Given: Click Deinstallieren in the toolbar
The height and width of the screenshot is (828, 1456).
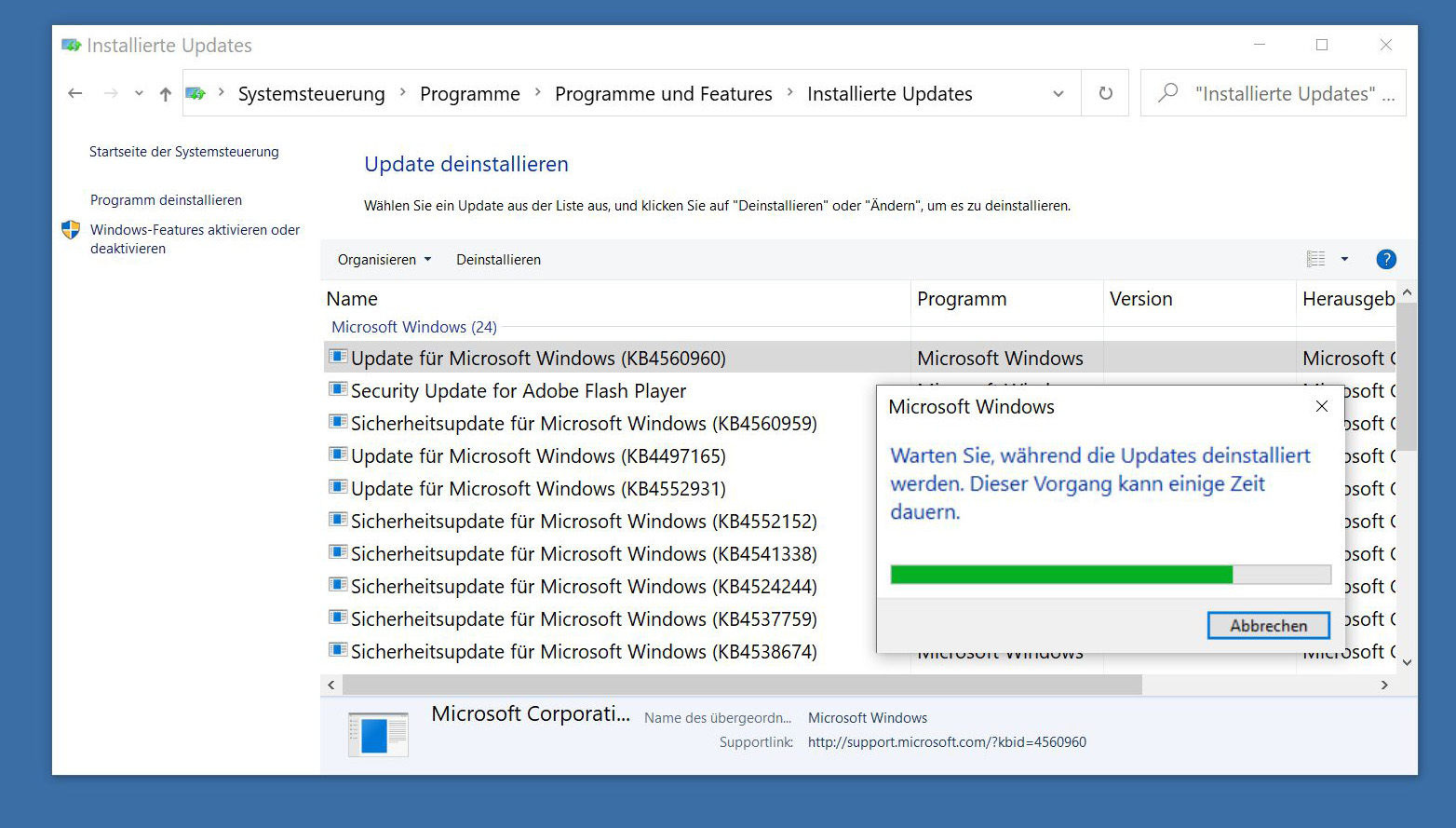Looking at the screenshot, I should point(498,260).
